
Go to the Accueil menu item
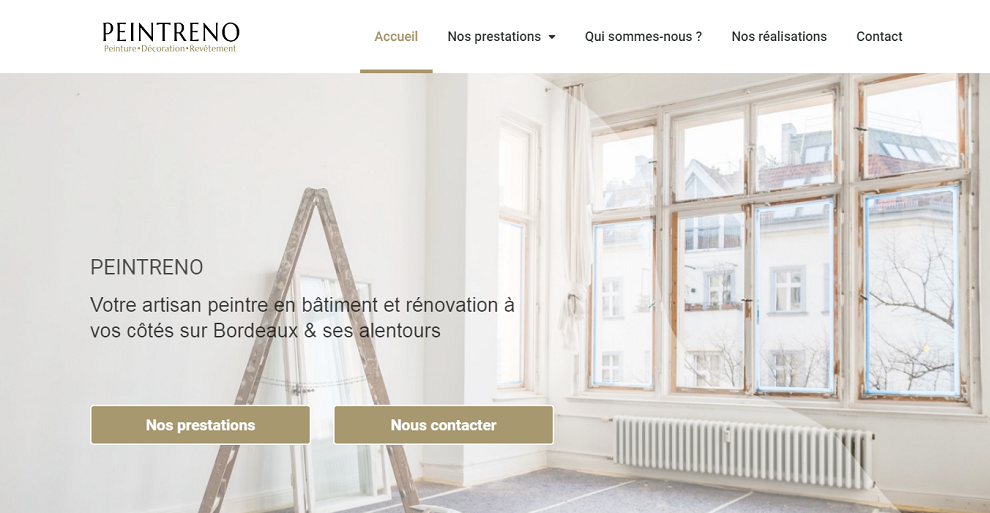click(x=396, y=37)
